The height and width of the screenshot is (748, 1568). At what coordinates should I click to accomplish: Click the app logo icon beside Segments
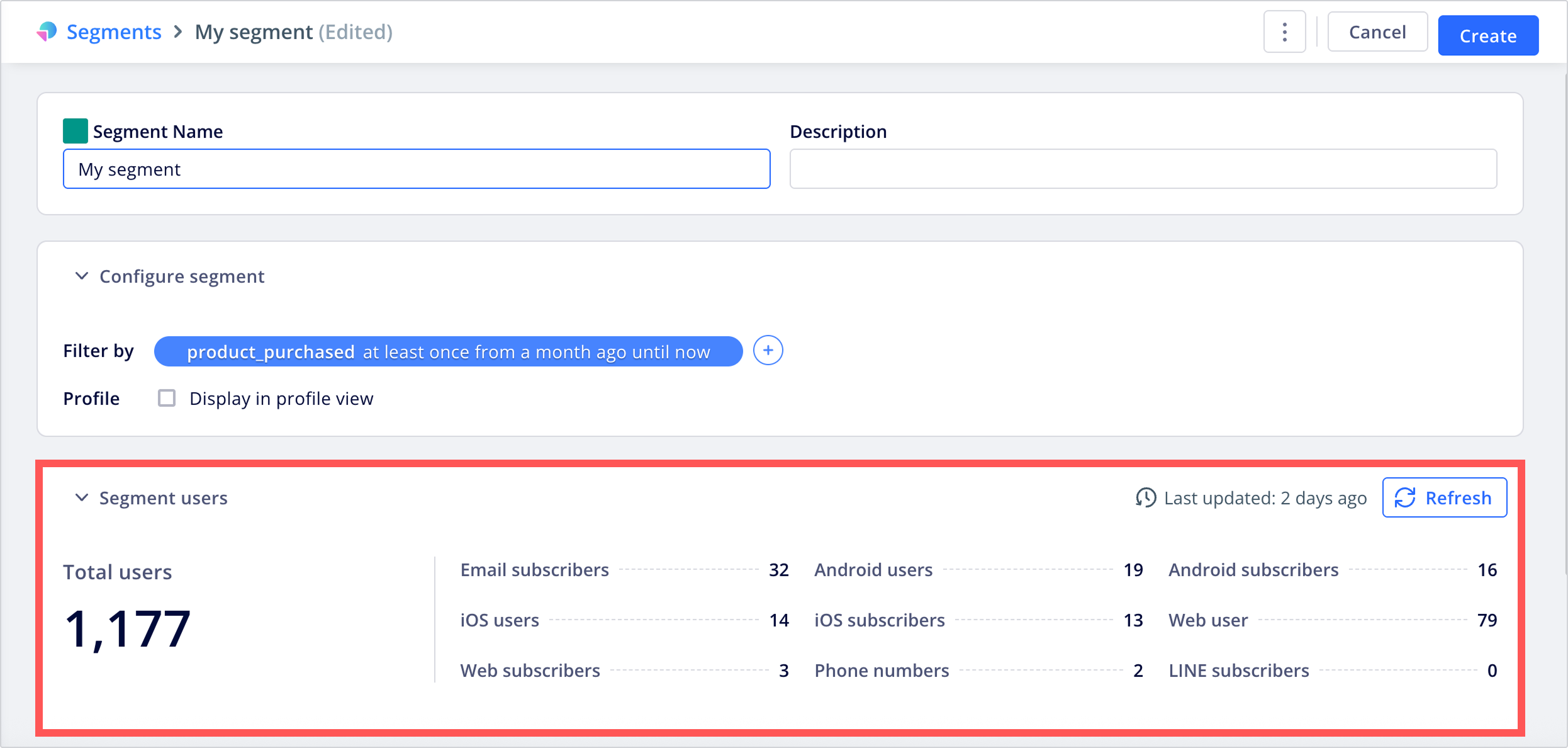tap(47, 31)
